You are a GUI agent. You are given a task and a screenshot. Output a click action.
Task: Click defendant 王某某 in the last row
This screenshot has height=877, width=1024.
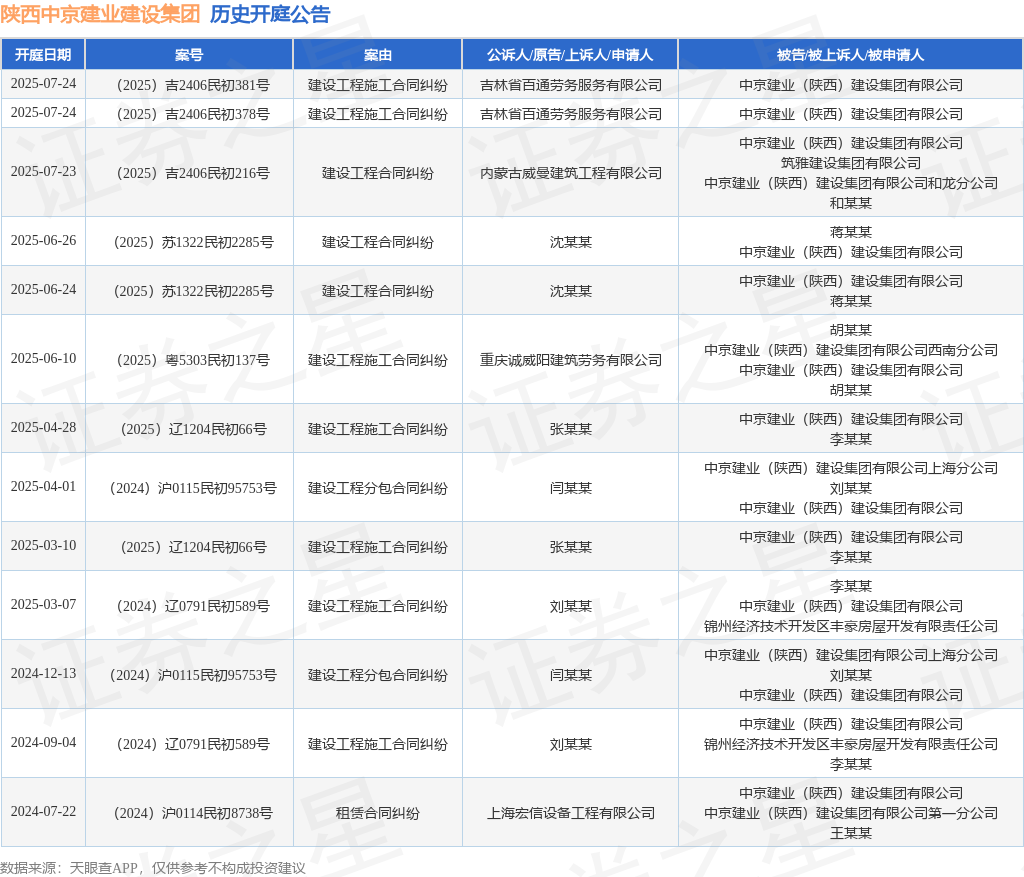coord(850,833)
